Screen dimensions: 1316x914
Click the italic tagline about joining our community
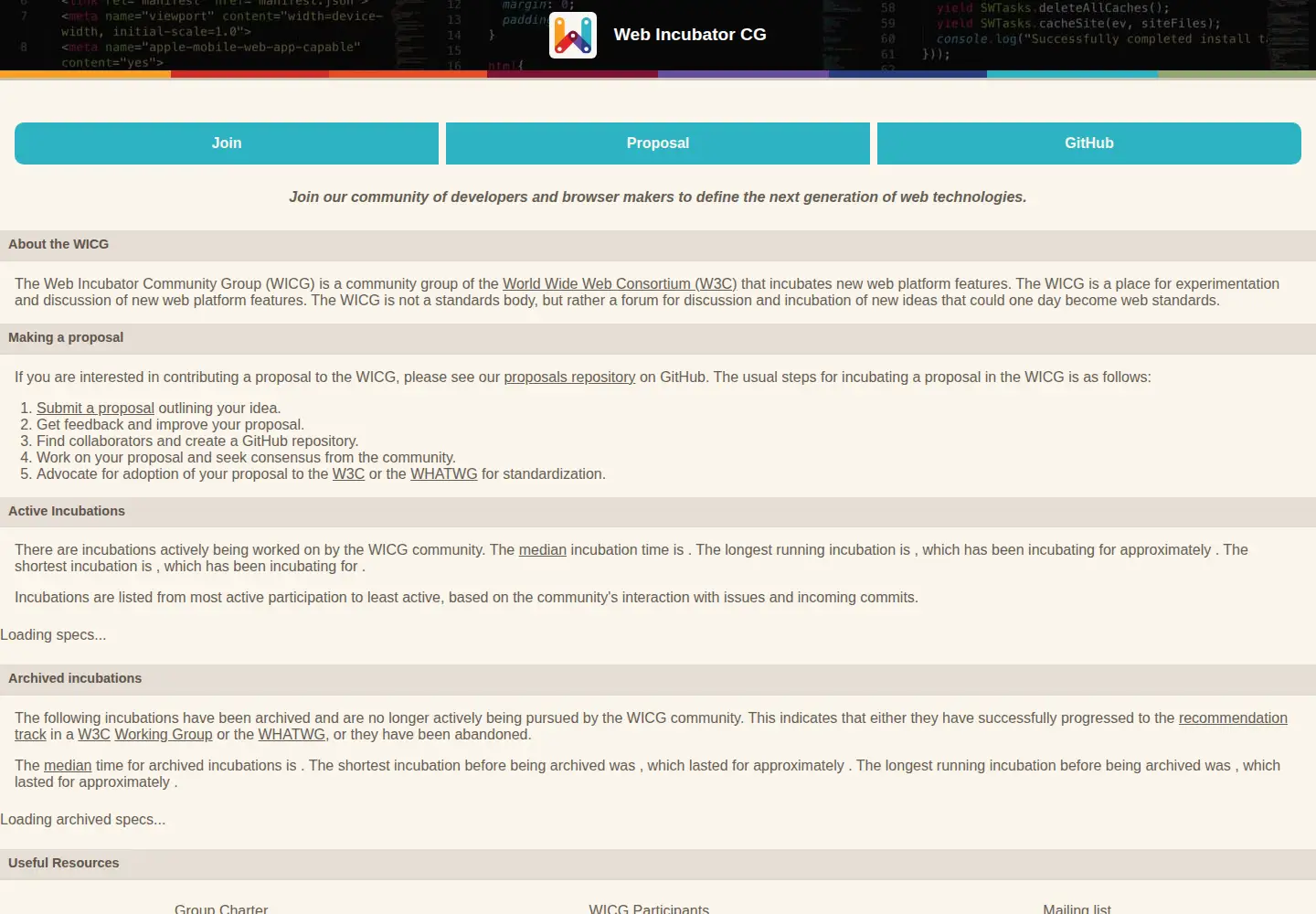[x=658, y=197]
